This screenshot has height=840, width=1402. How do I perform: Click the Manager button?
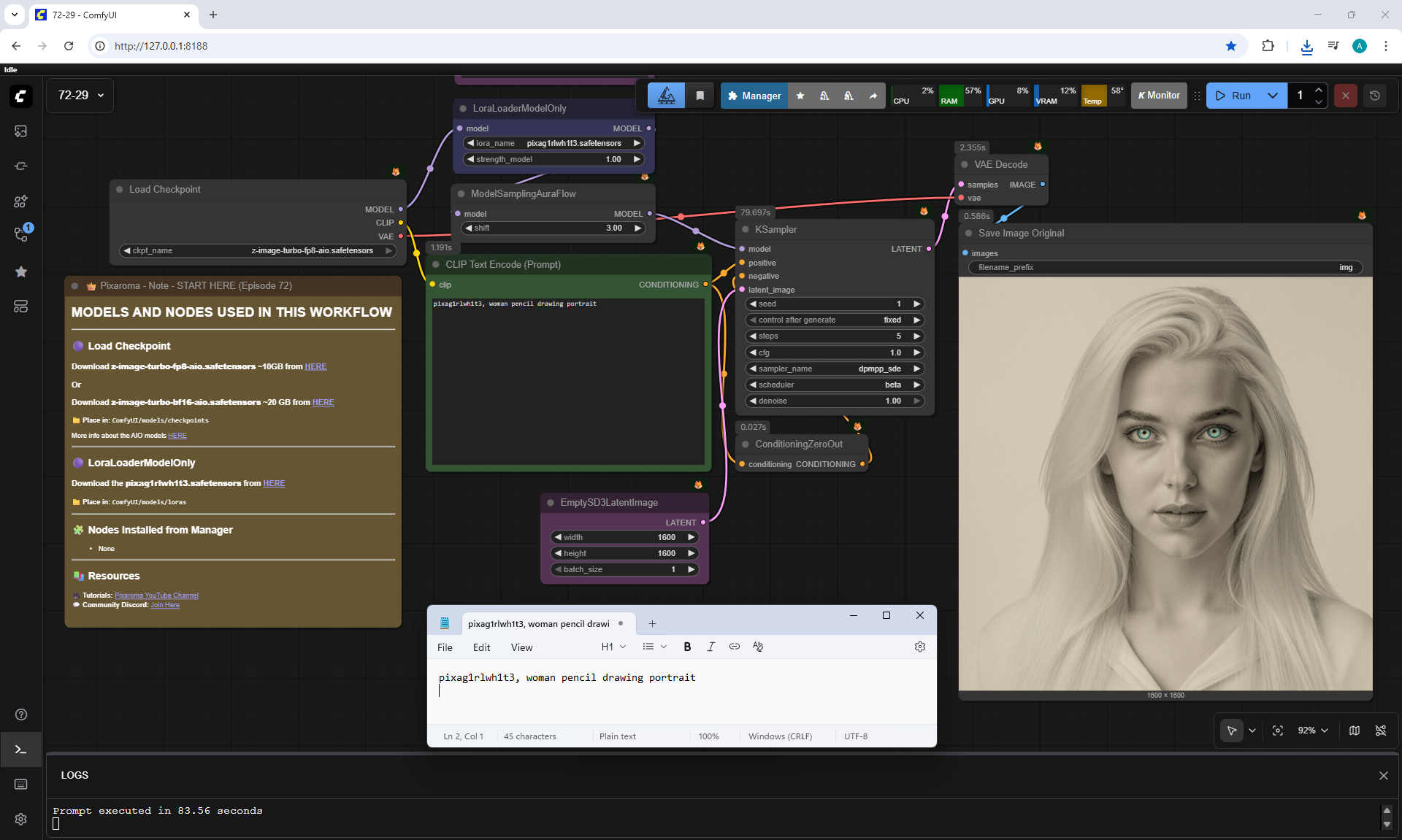(754, 96)
